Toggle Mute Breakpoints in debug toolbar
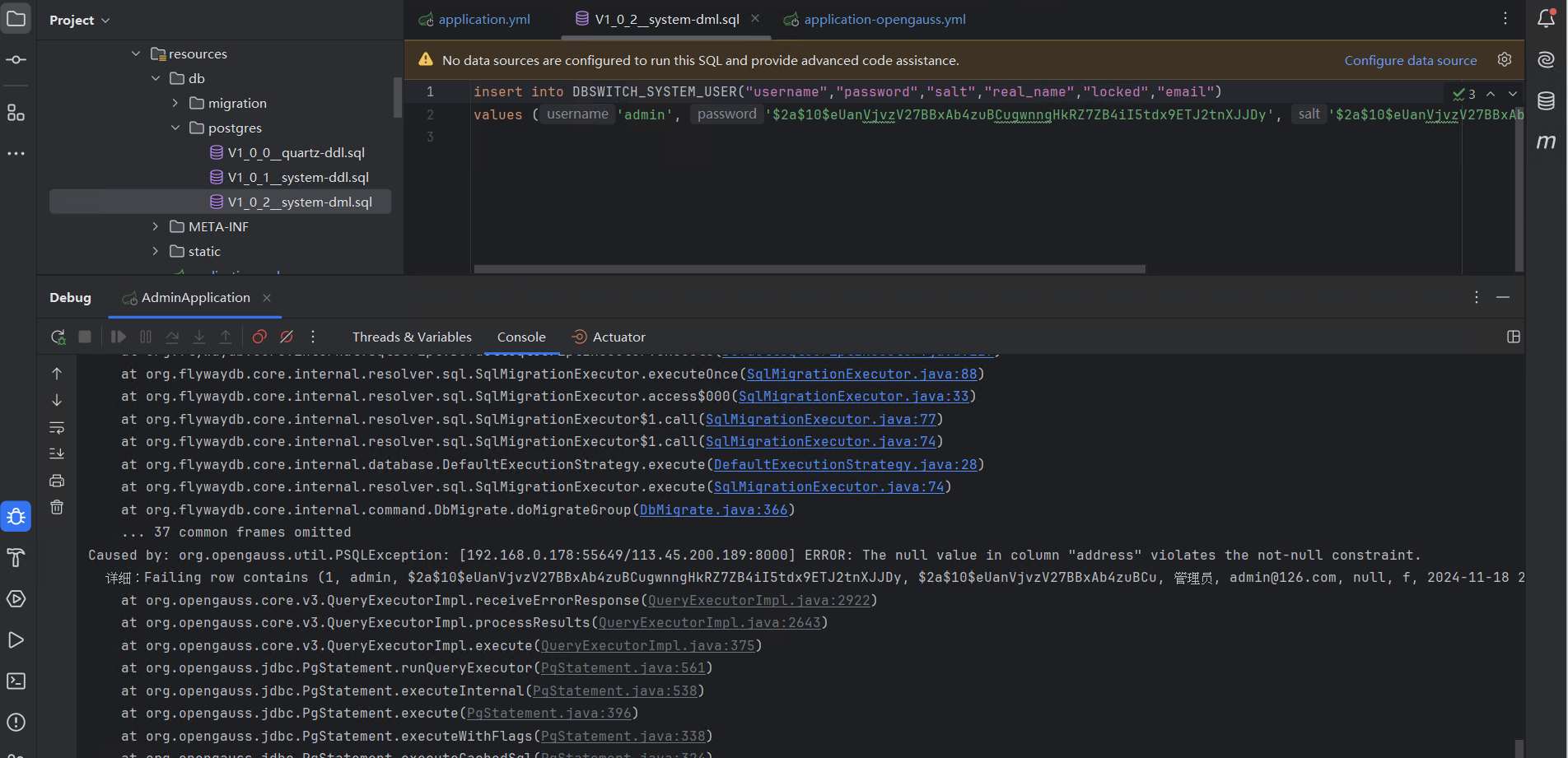Image resolution: width=1568 pixels, height=758 pixels. pyautogui.click(x=287, y=337)
